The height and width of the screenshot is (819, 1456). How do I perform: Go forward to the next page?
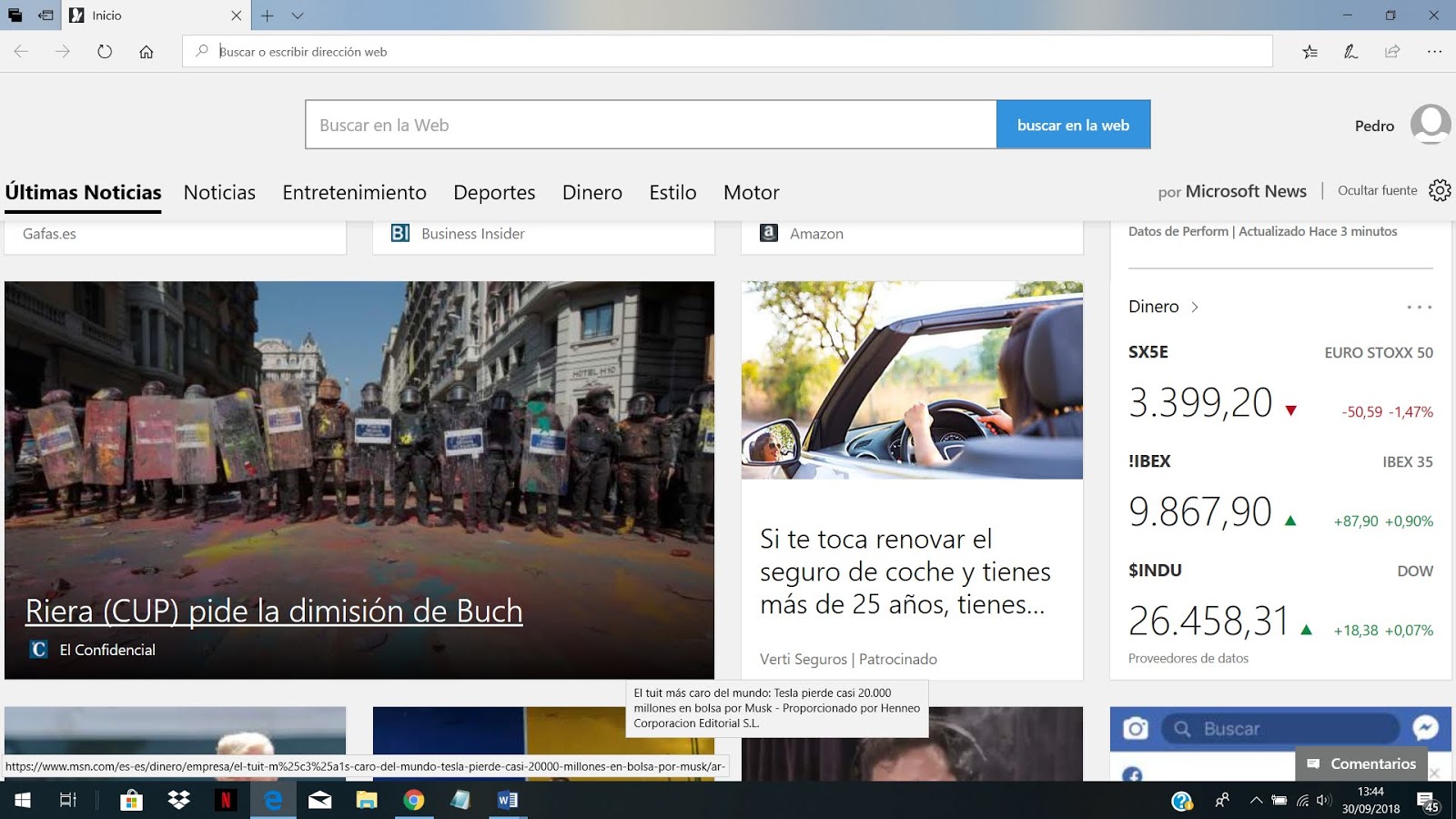[63, 52]
